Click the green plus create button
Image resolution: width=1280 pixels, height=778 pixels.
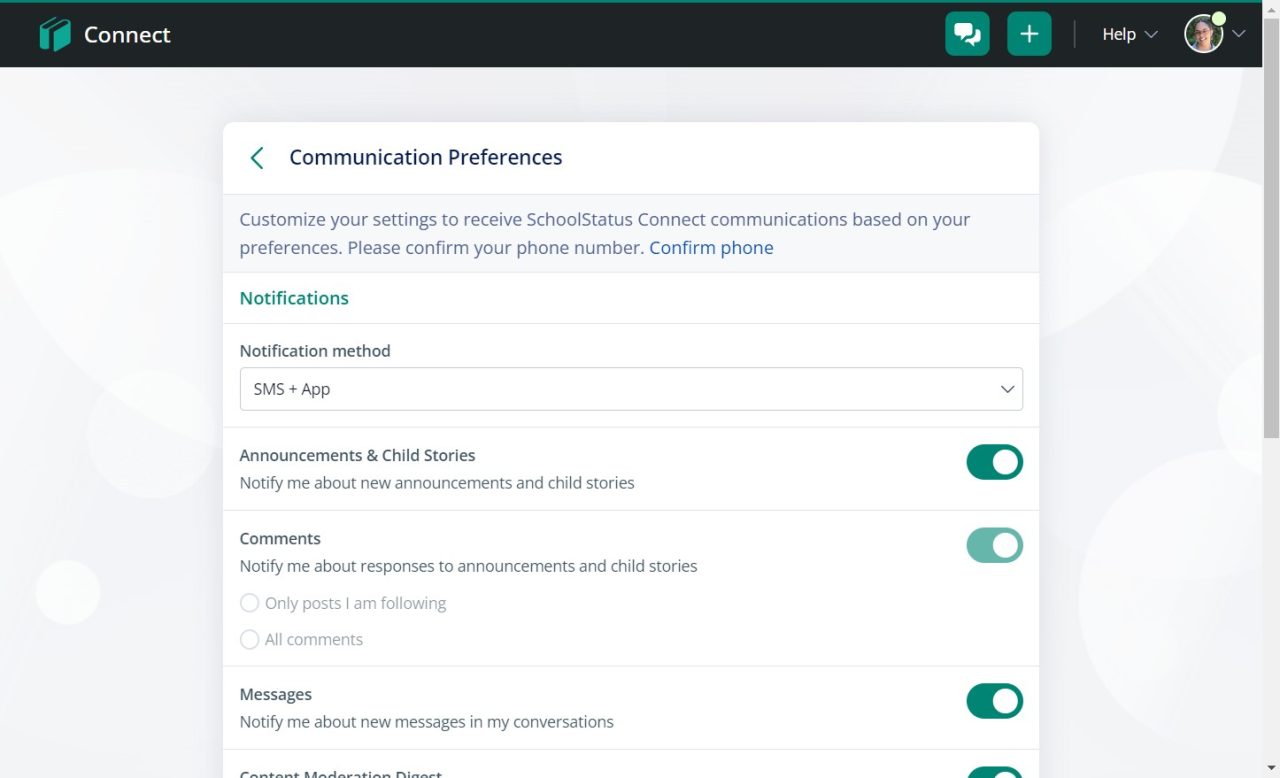point(1029,34)
